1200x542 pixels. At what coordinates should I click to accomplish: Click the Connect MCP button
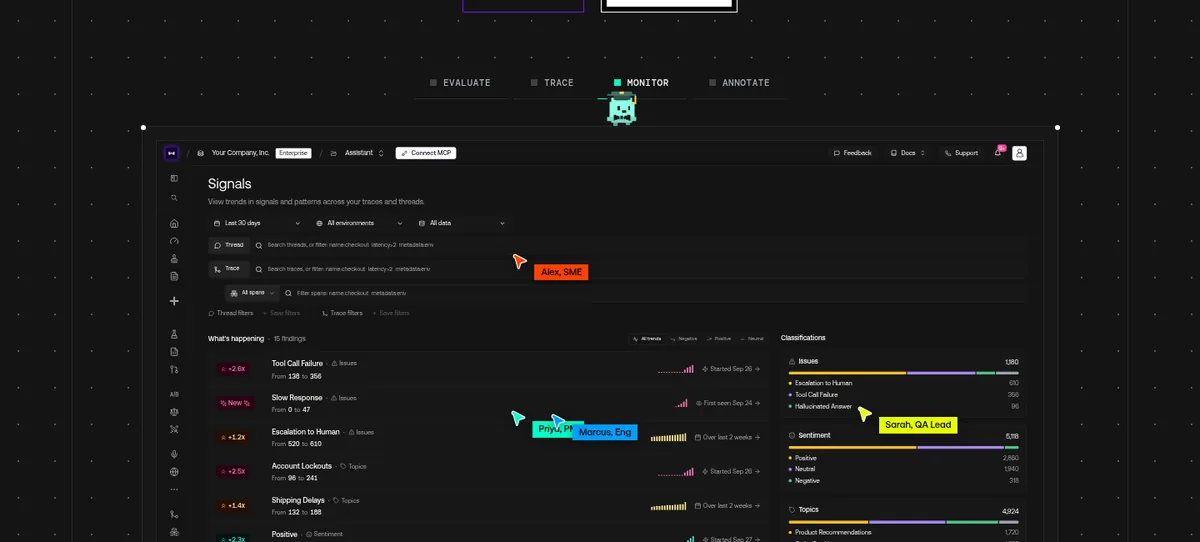pyautogui.click(x=426, y=153)
